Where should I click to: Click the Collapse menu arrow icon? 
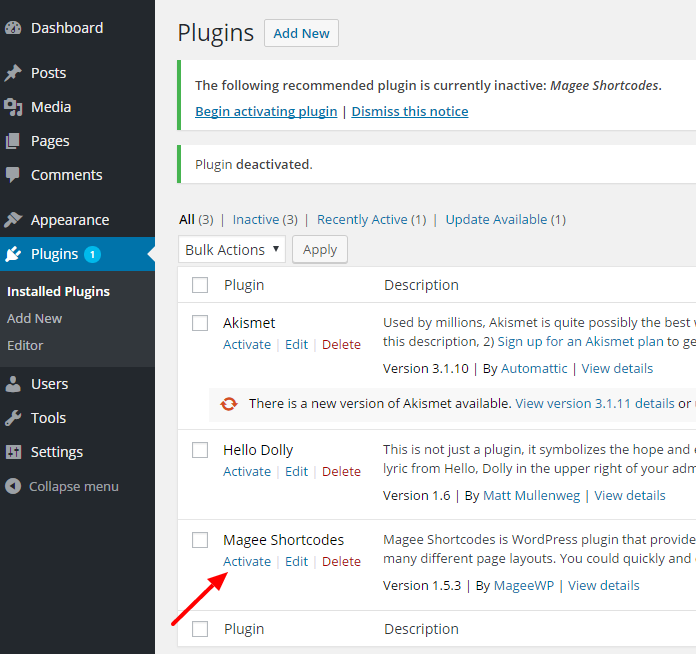[x=13, y=486]
